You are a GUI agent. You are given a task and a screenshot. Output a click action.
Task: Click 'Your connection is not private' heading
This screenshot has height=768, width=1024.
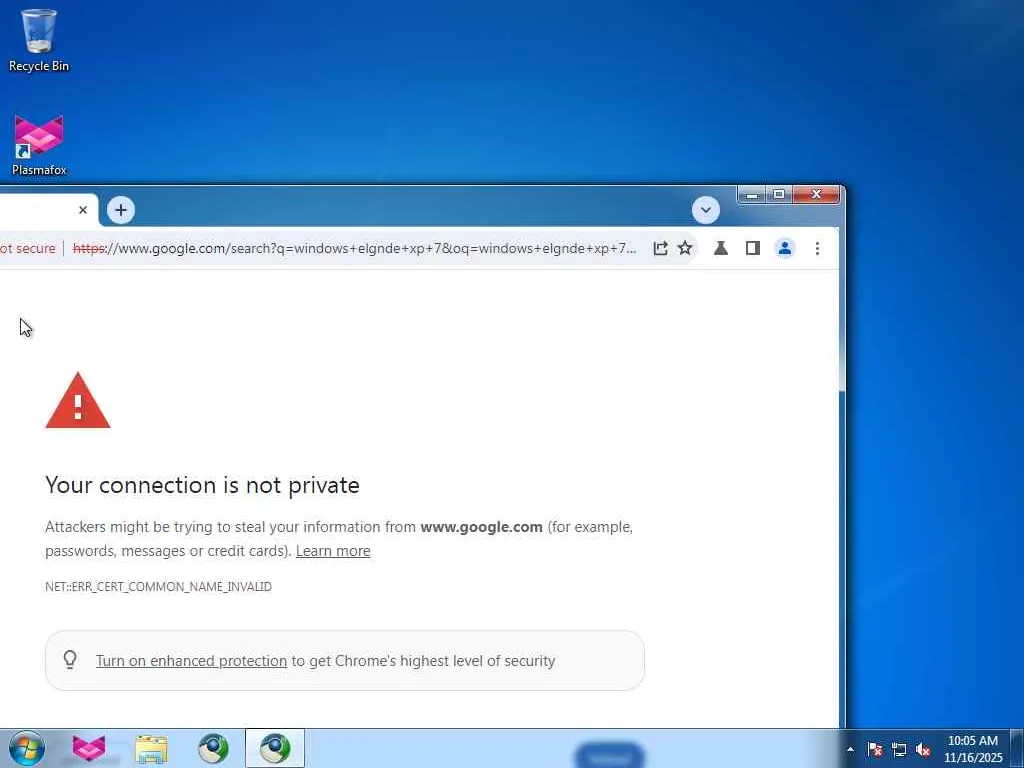point(202,485)
